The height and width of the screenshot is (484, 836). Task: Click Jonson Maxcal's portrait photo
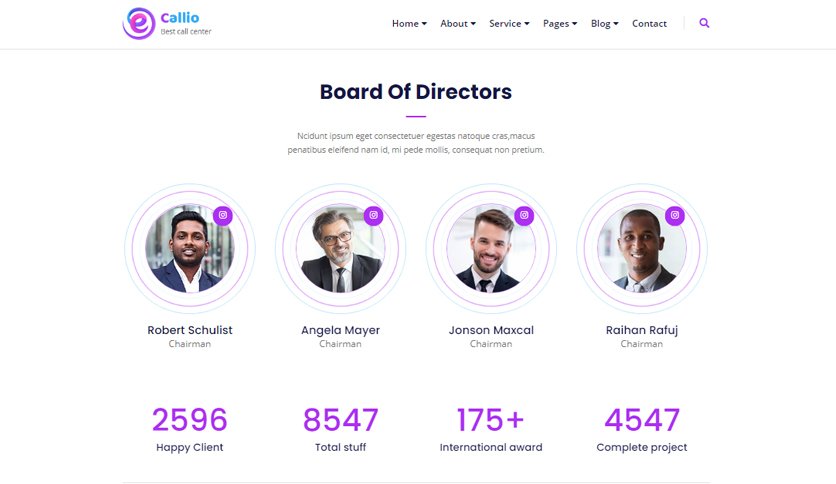coord(491,248)
